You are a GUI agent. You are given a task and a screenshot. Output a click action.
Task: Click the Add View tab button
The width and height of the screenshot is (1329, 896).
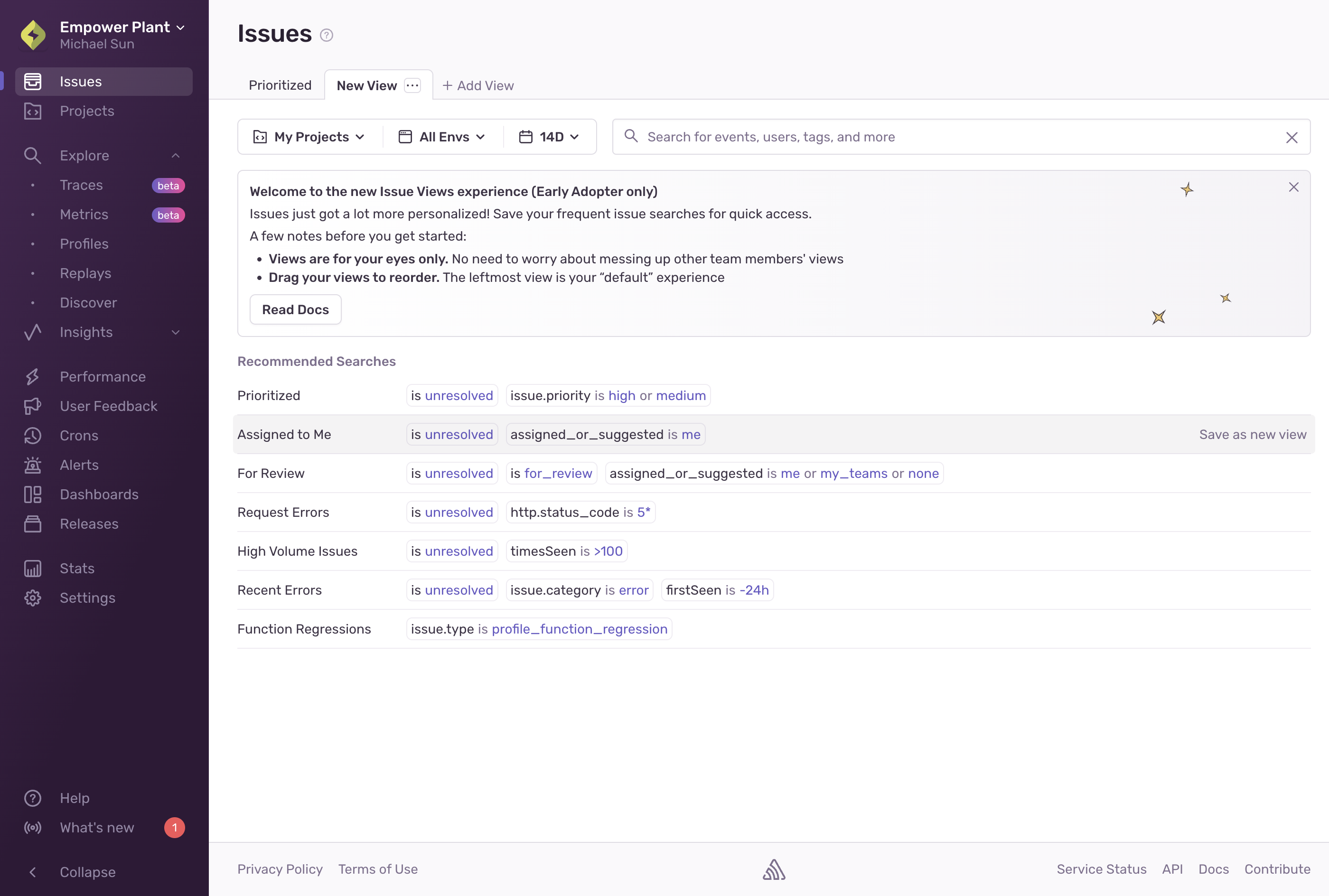tap(478, 86)
